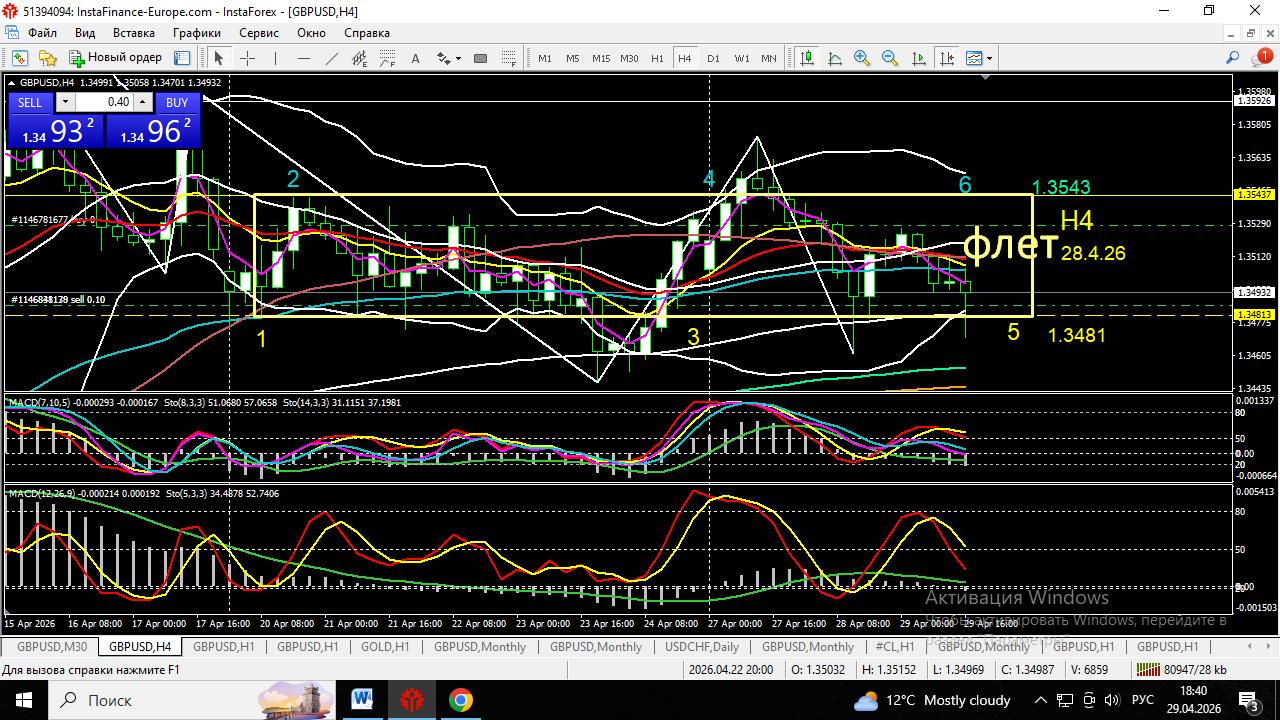Click the BUY button
Viewport: 1280px width, 720px height.
[x=177, y=102]
